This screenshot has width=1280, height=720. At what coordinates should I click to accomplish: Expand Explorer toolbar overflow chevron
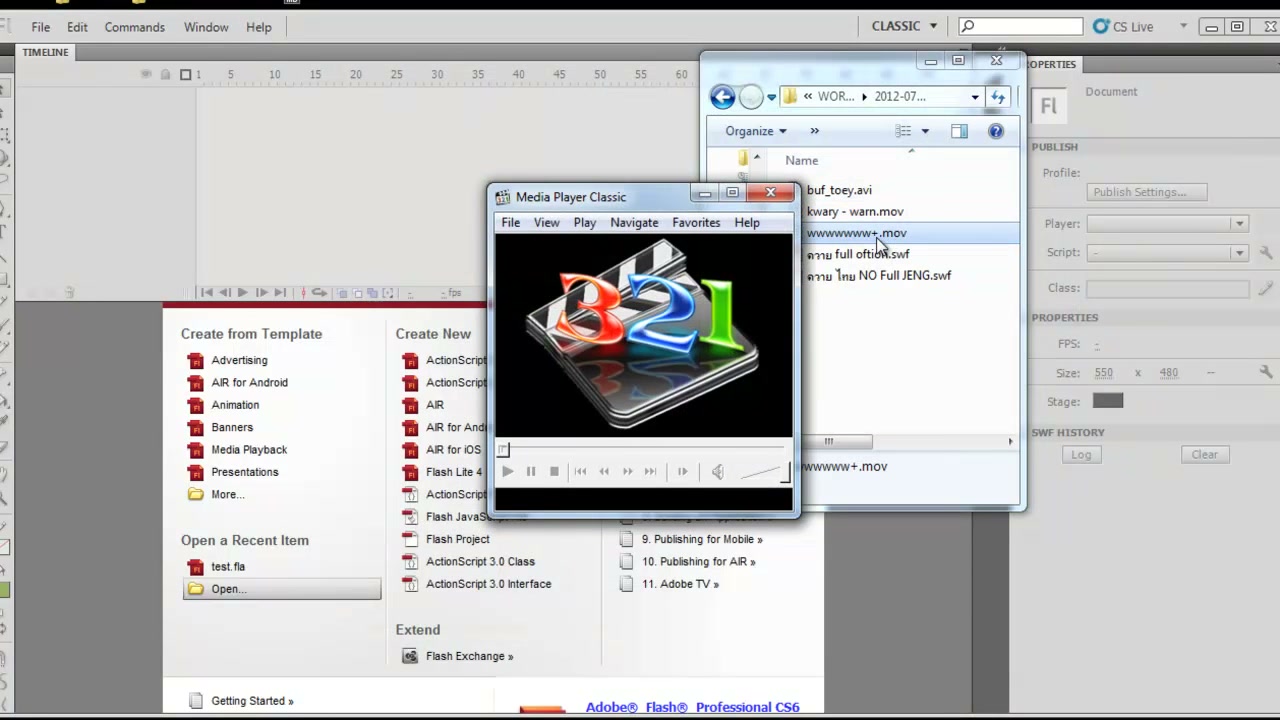click(x=814, y=131)
